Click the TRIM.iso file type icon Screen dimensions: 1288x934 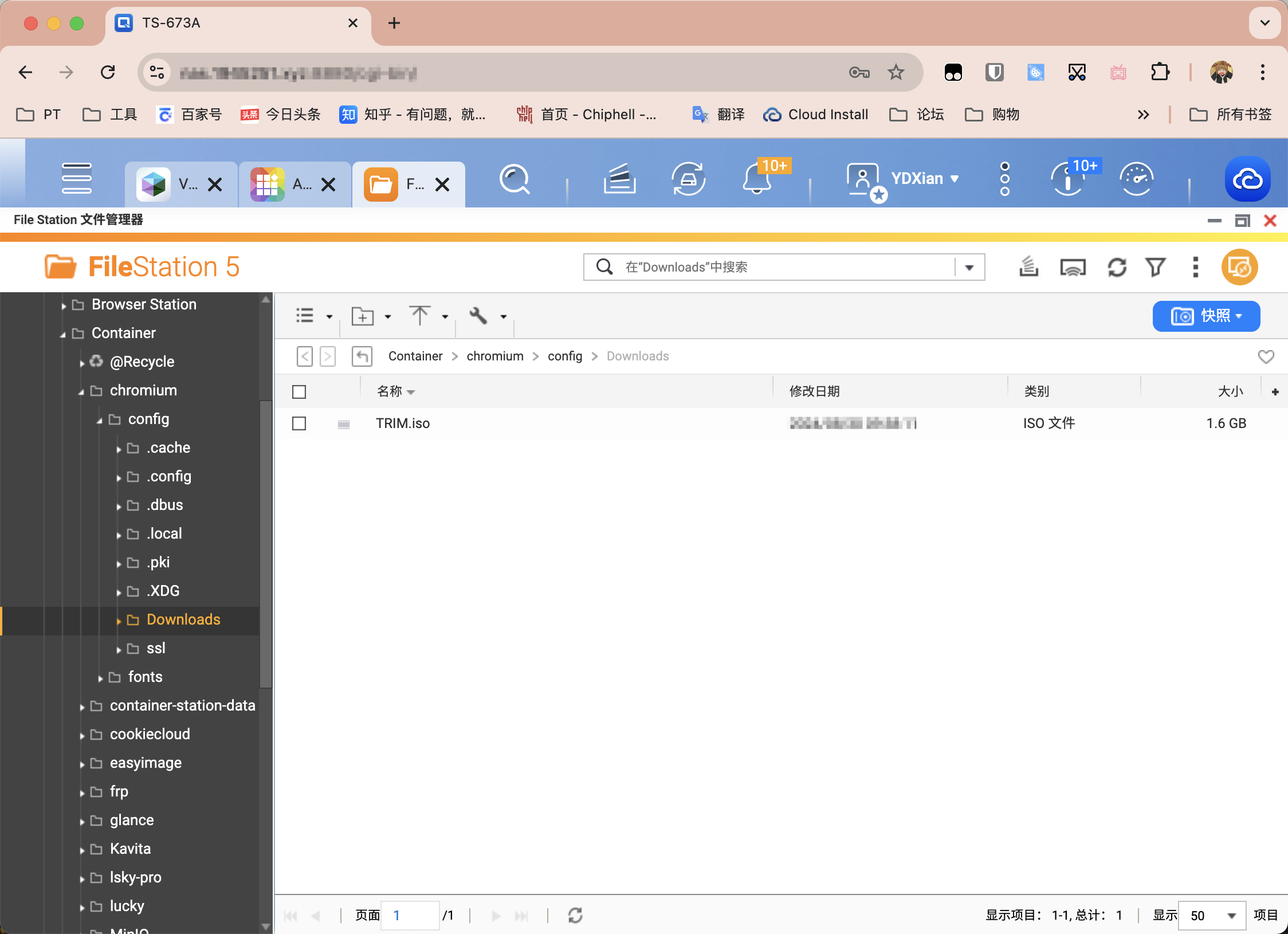click(344, 424)
